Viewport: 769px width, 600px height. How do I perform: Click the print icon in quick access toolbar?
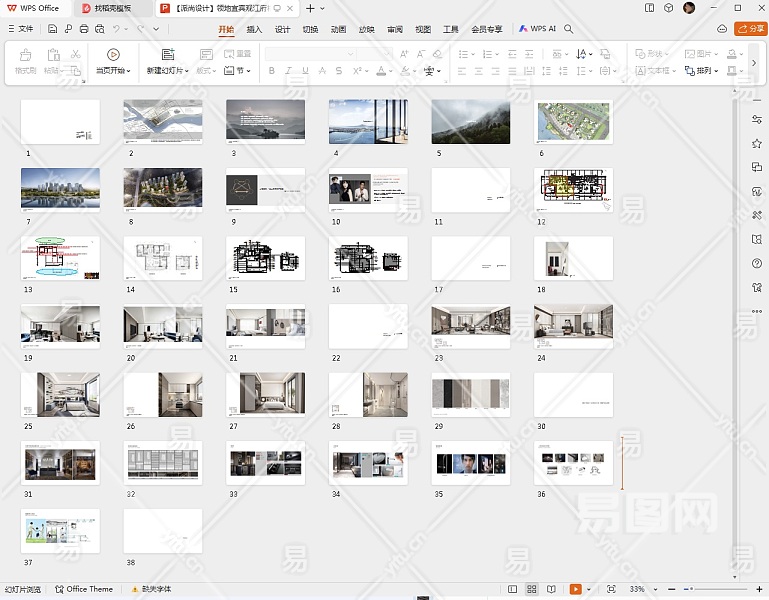tap(83, 29)
